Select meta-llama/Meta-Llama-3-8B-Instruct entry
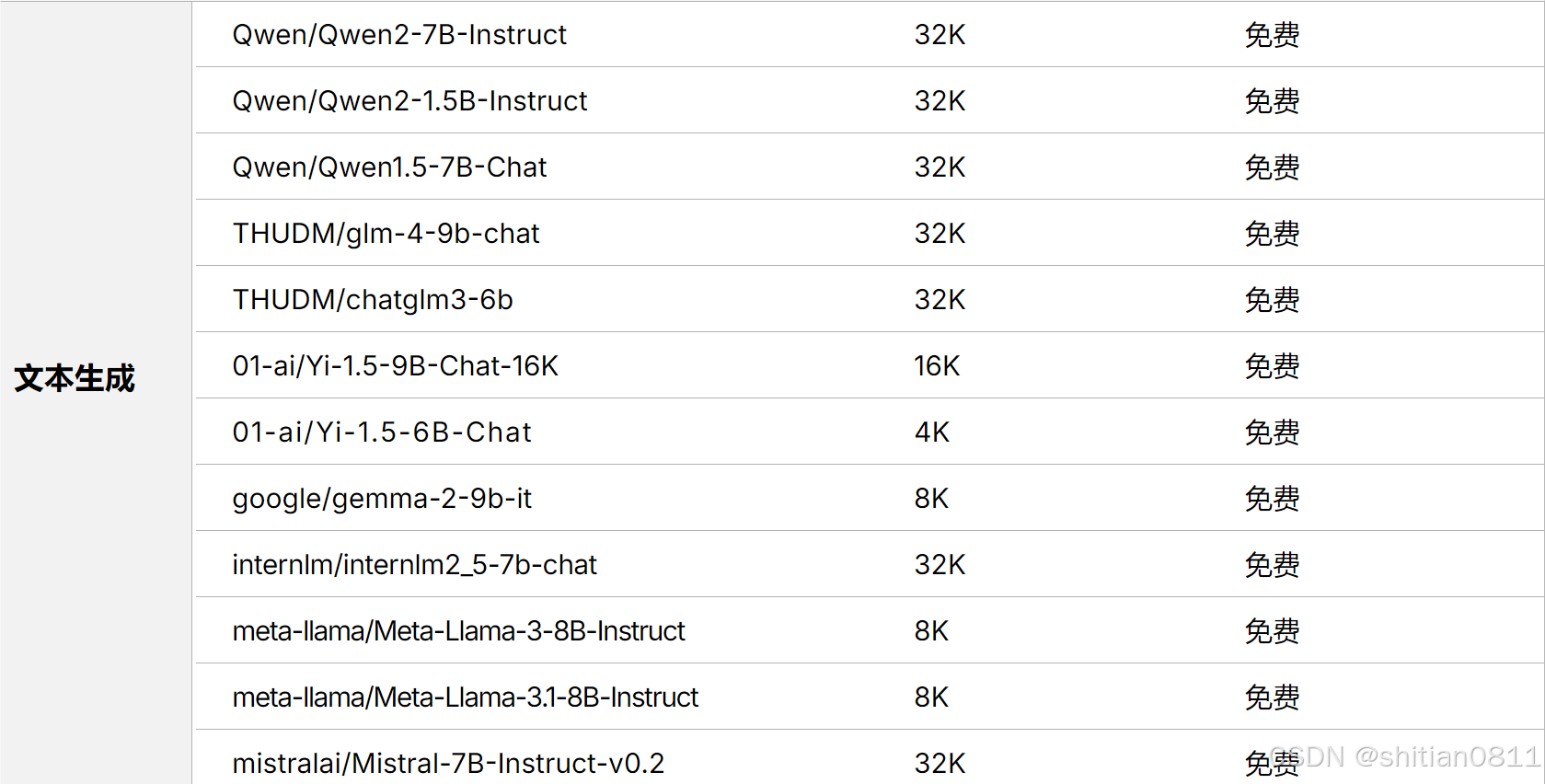This screenshot has width=1545, height=784. (x=458, y=631)
